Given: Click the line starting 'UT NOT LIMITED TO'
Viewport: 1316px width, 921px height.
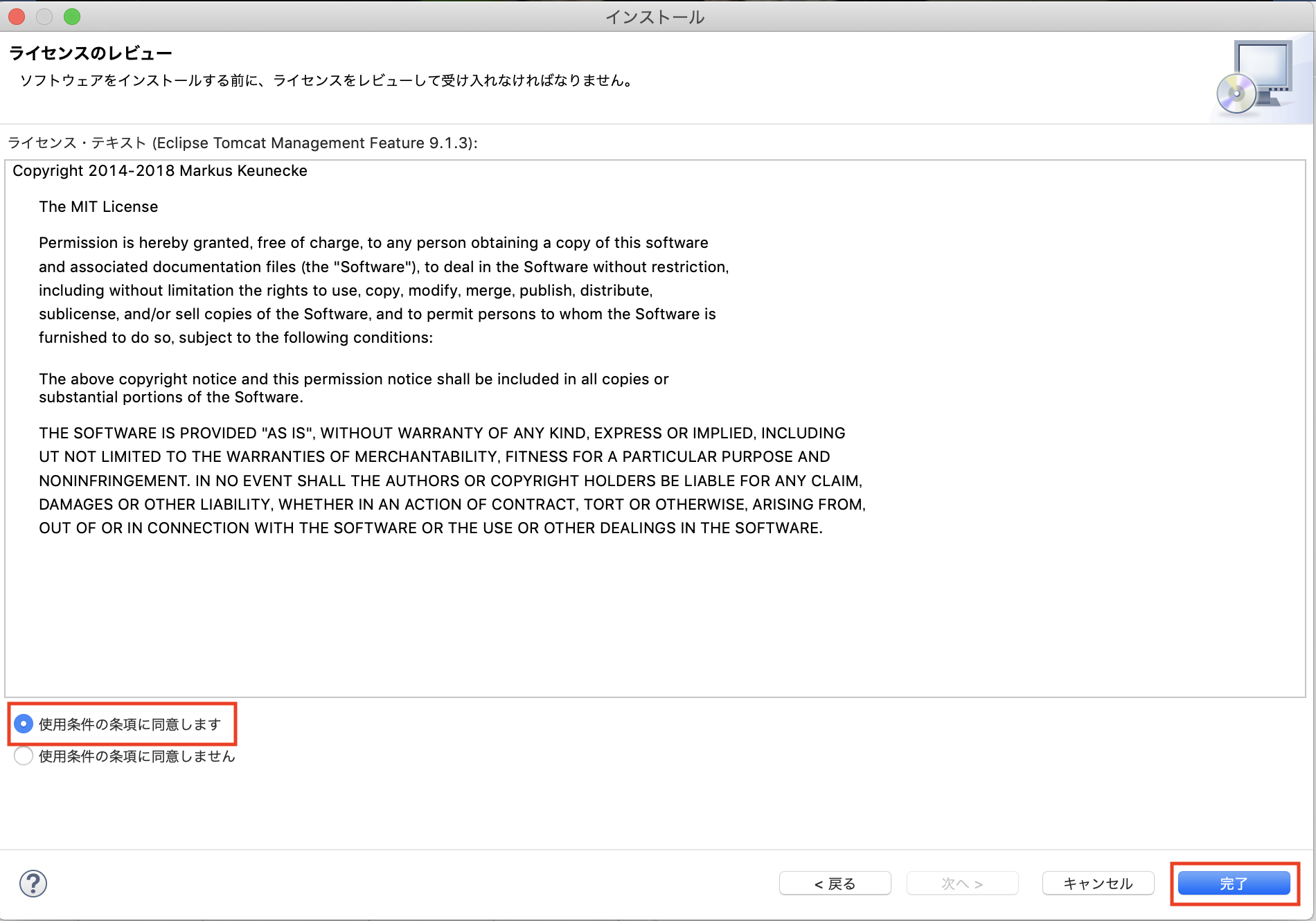Looking at the screenshot, I should [x=434, y=457].
